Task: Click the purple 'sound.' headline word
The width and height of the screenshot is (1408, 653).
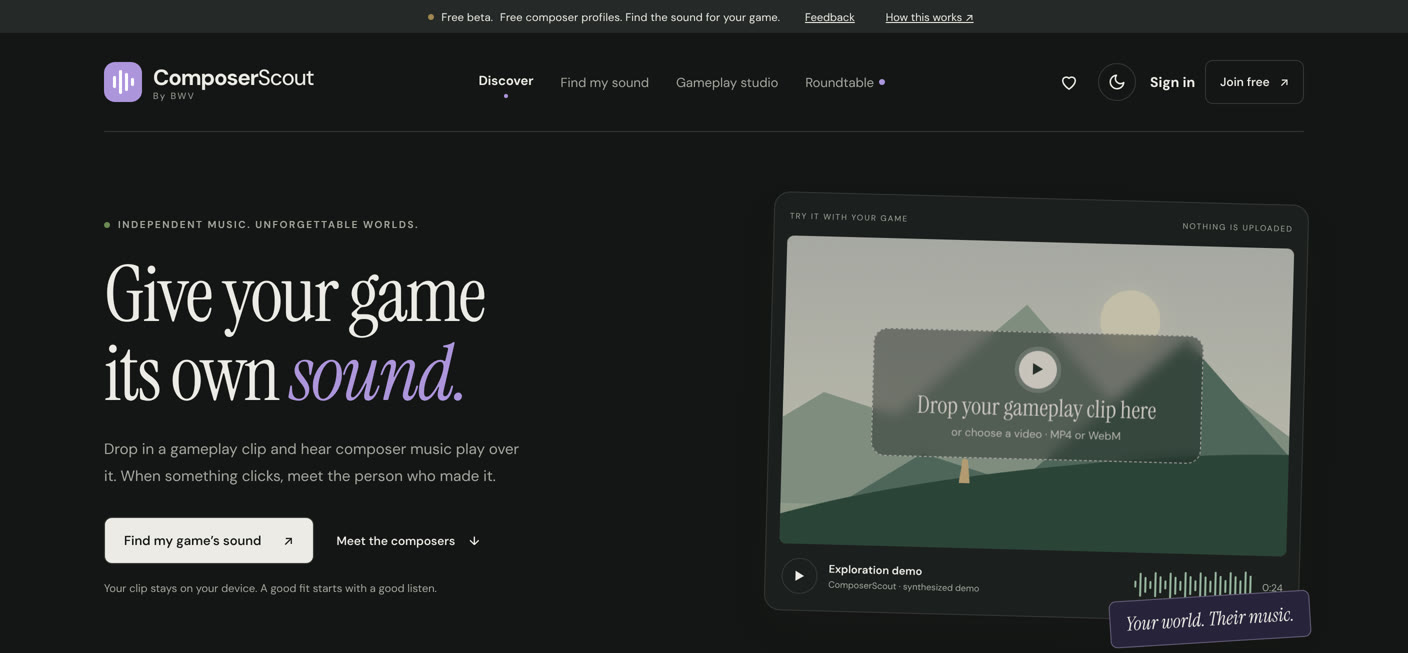Action: (376, 376)
